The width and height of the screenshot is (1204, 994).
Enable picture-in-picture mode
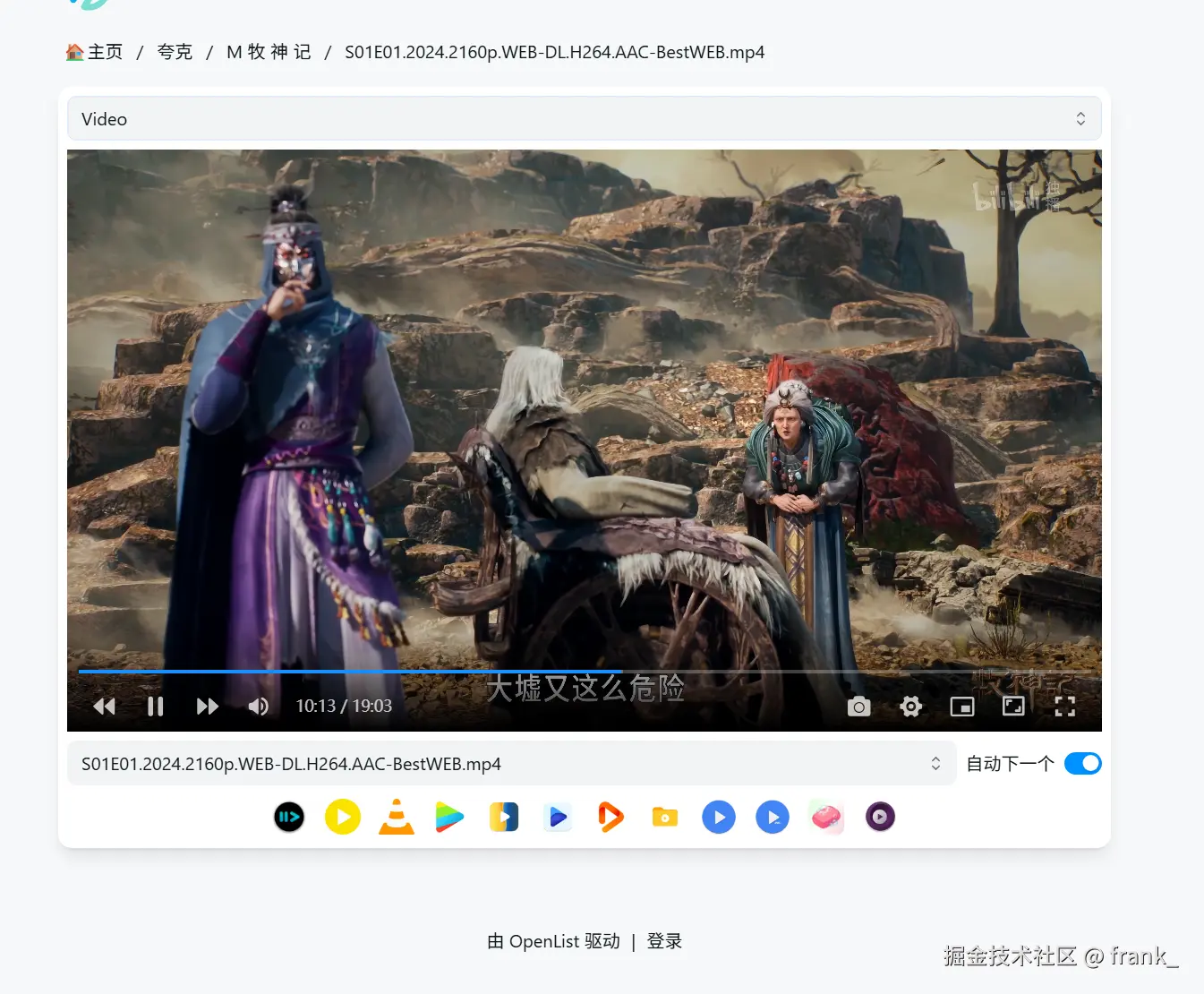(962, 707)
